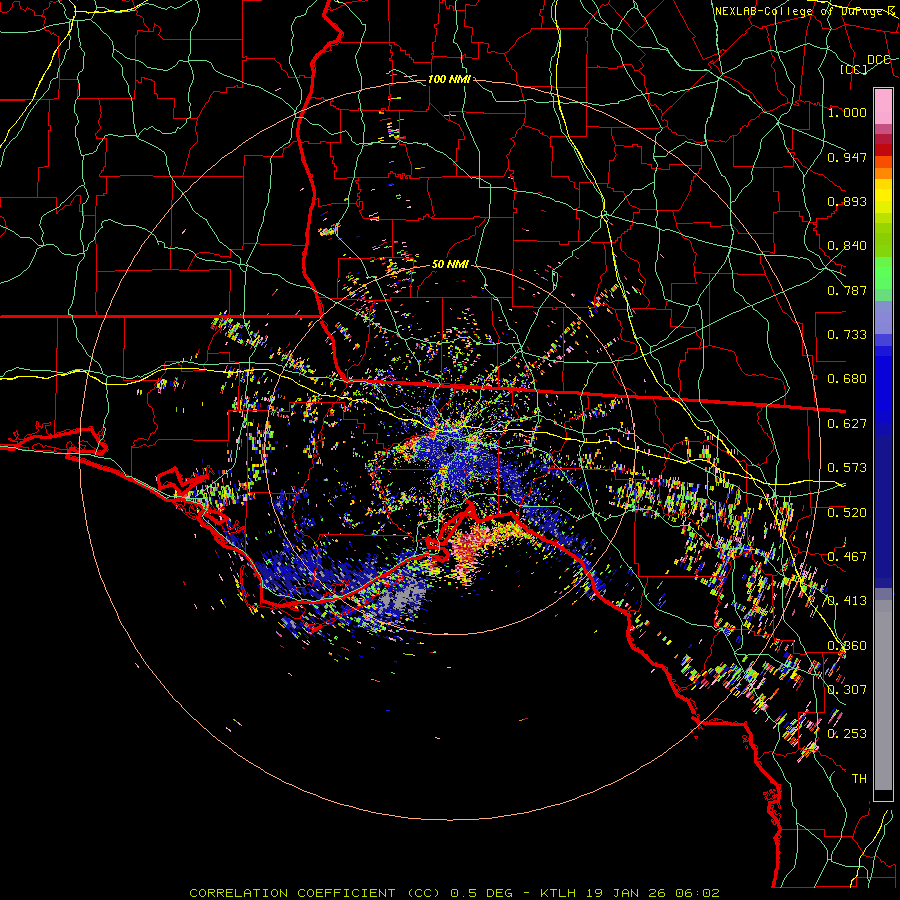This screenshot has width=900, height=900.
Task: Click the 0.840 scale value
Action: (x=847, y=246)
